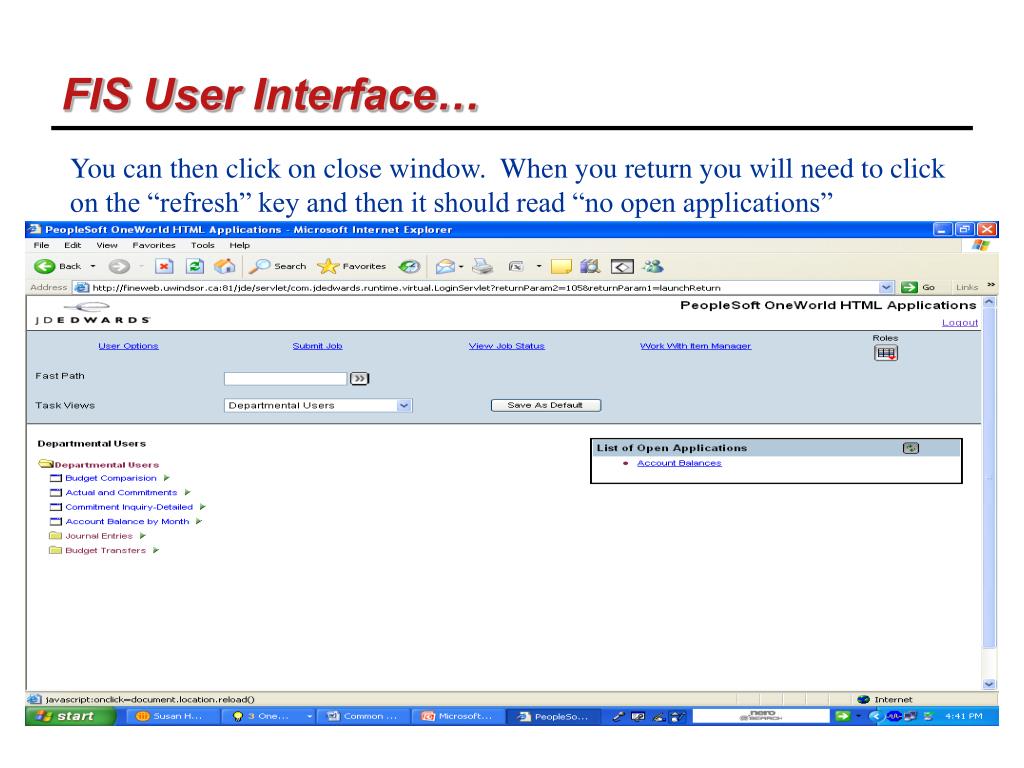Open the Help menu
1024x768 pixels.
(x=240, y=246)
